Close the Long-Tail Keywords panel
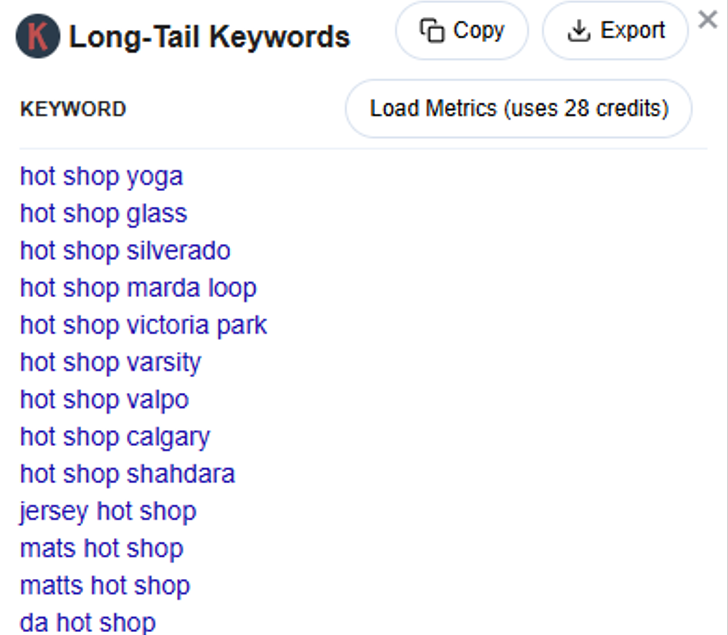Image resolution: width=728 pixels, height=635 pixels. coord(707,20)
